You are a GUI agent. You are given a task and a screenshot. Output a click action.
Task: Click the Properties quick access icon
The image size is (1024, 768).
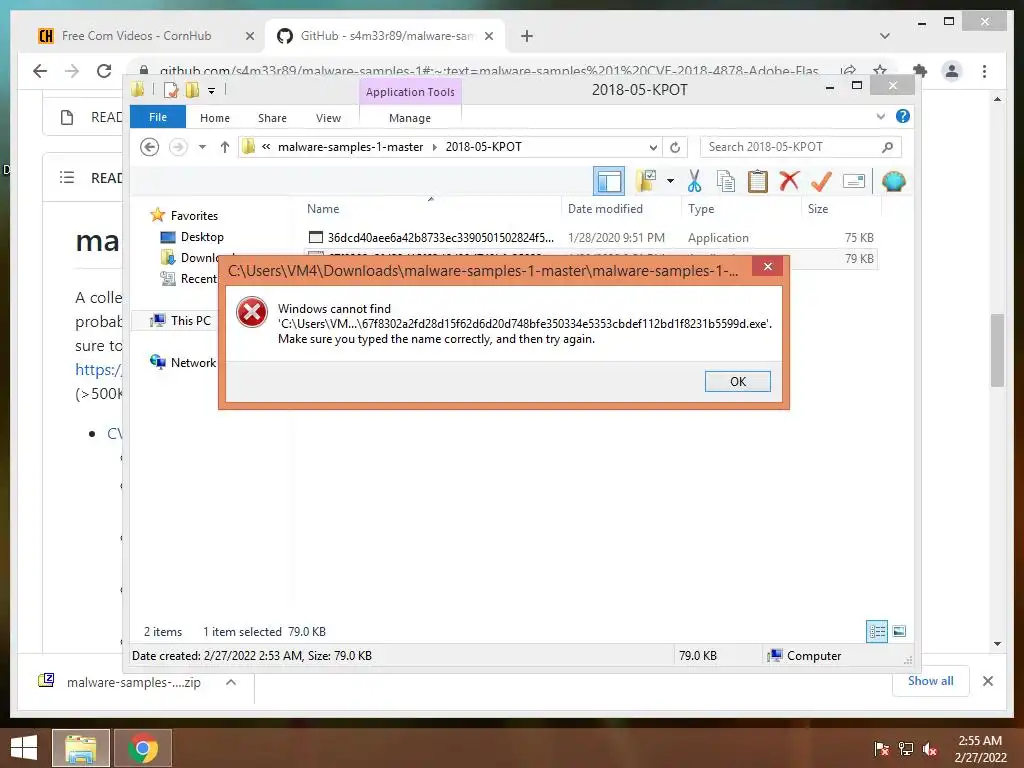click(170, 90)
